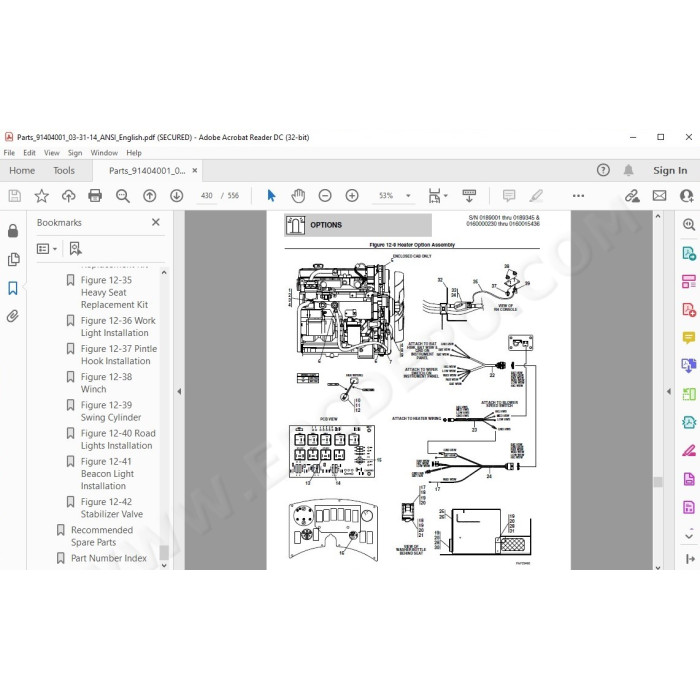Open the Window menu
This screenshot has height=700, width=700.
pos(104,153)
